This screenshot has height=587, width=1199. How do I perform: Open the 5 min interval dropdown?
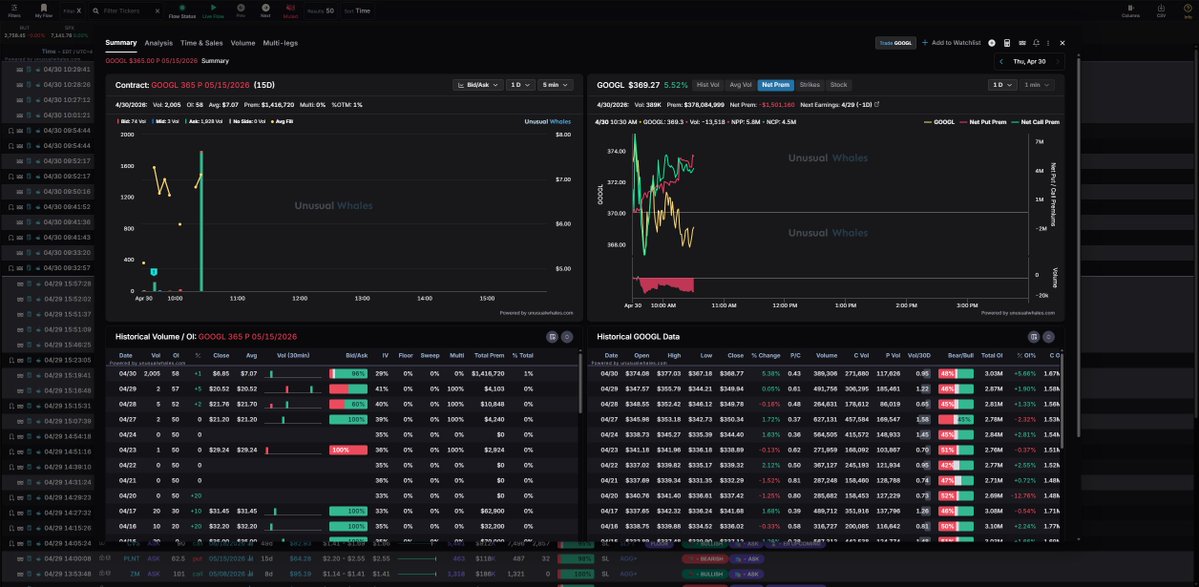556,85
